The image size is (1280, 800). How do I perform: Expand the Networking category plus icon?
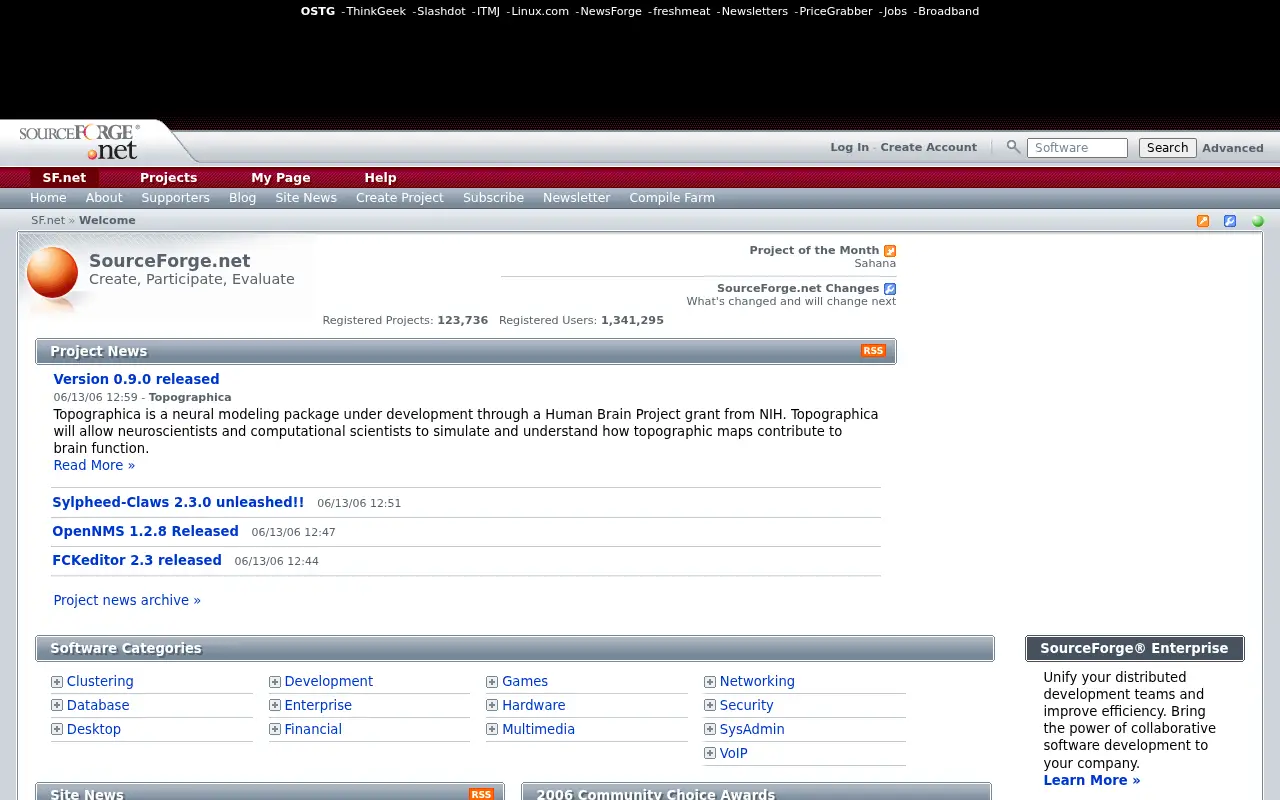[x=710, y=682]
